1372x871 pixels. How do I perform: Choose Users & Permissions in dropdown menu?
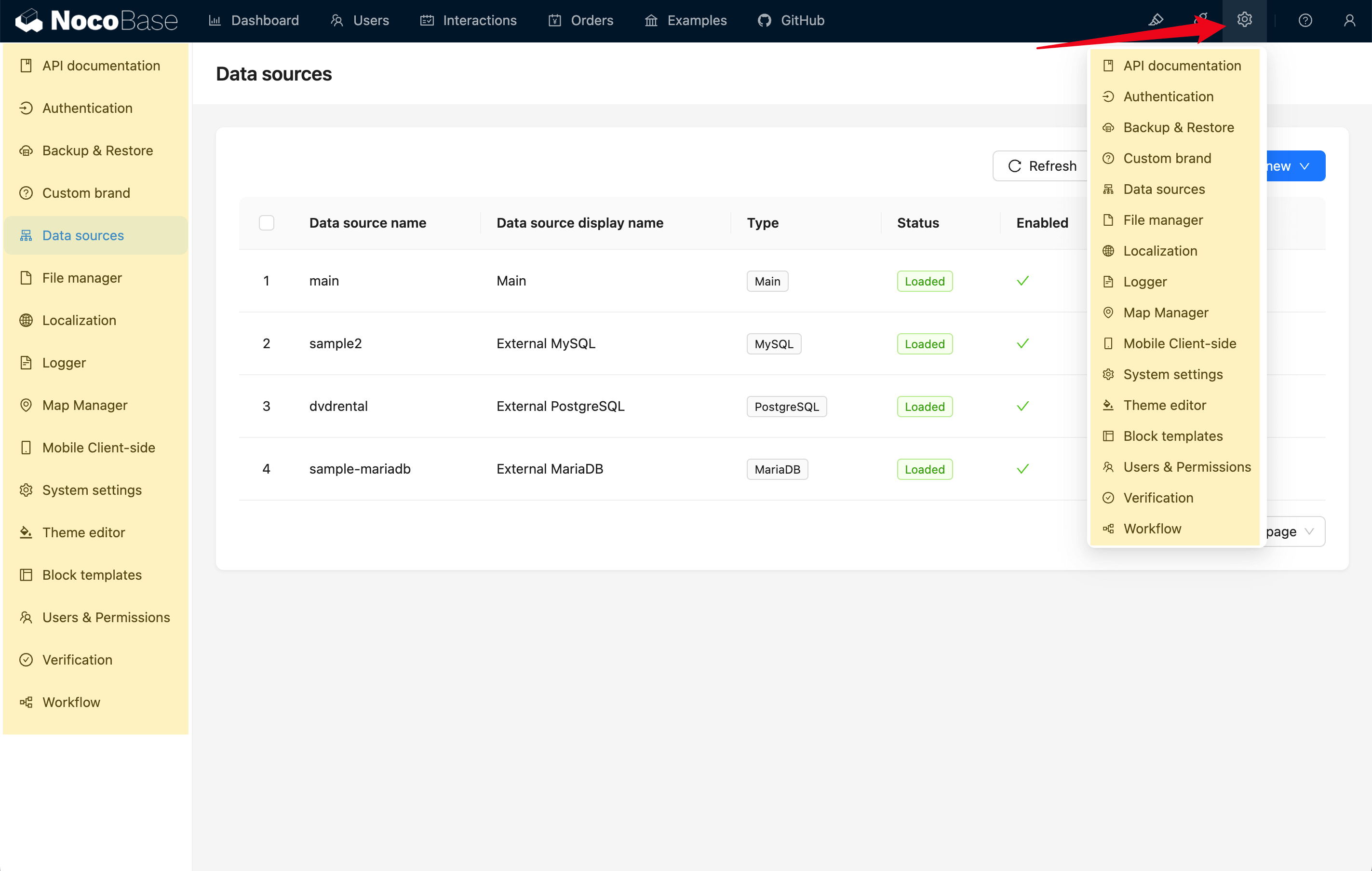click(x=1186, y=467)
